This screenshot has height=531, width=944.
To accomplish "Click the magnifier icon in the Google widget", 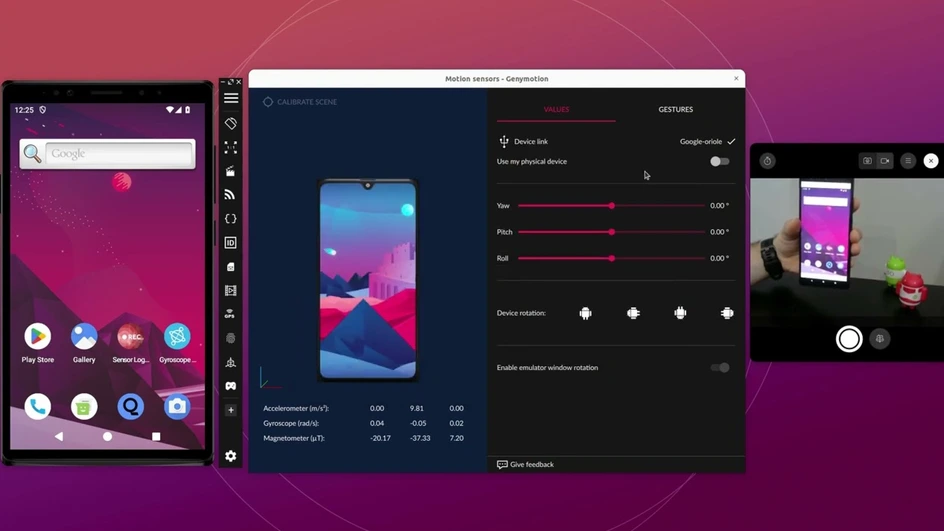I will point(33,154).
